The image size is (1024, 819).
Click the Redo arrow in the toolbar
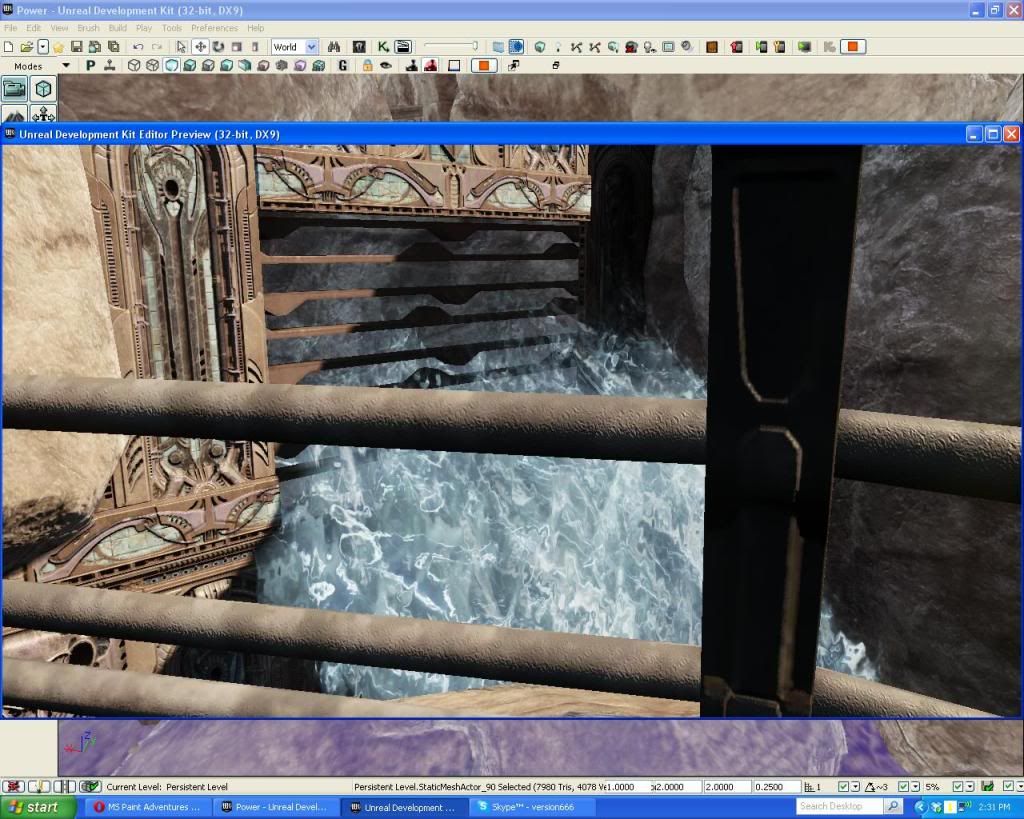click(x=157, y=47)
